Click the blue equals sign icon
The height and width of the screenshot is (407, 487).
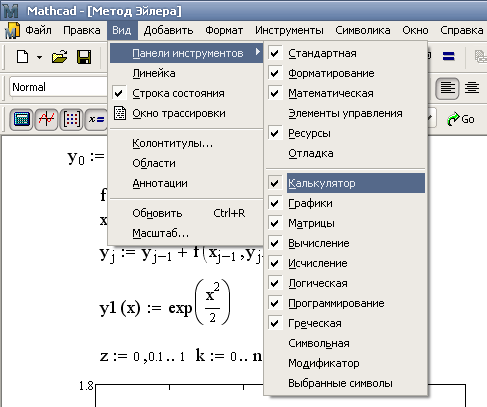click(449, 56)
